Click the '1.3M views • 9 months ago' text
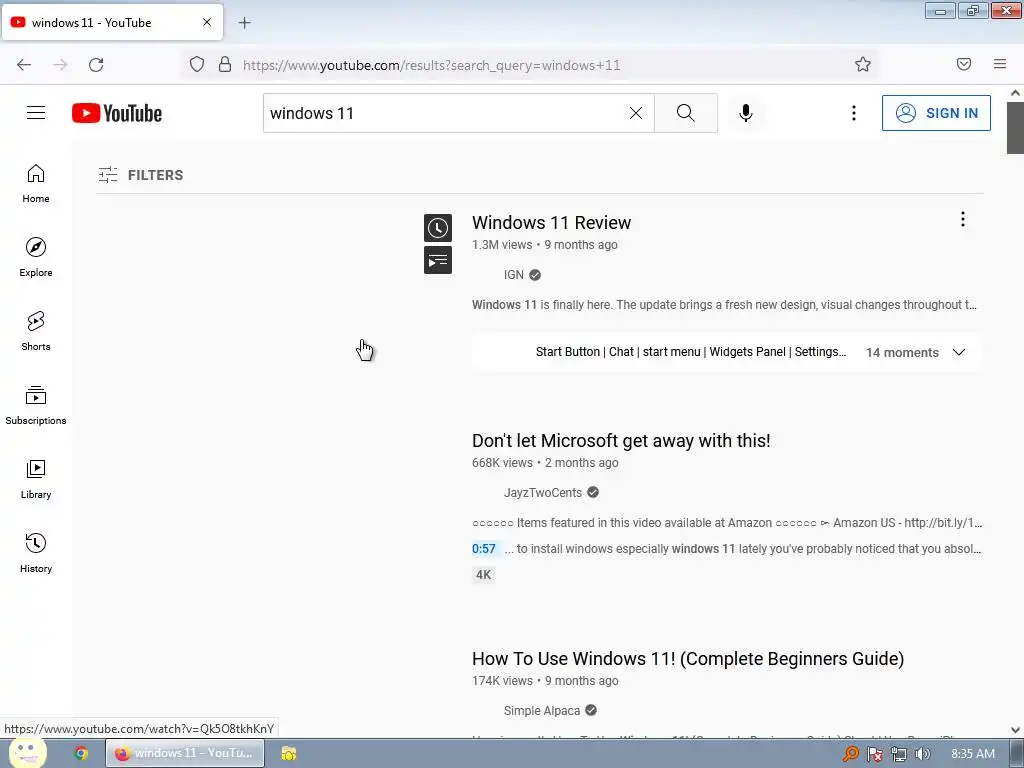The height and width of the screenshot is (768, 1024). pos(545,245)
